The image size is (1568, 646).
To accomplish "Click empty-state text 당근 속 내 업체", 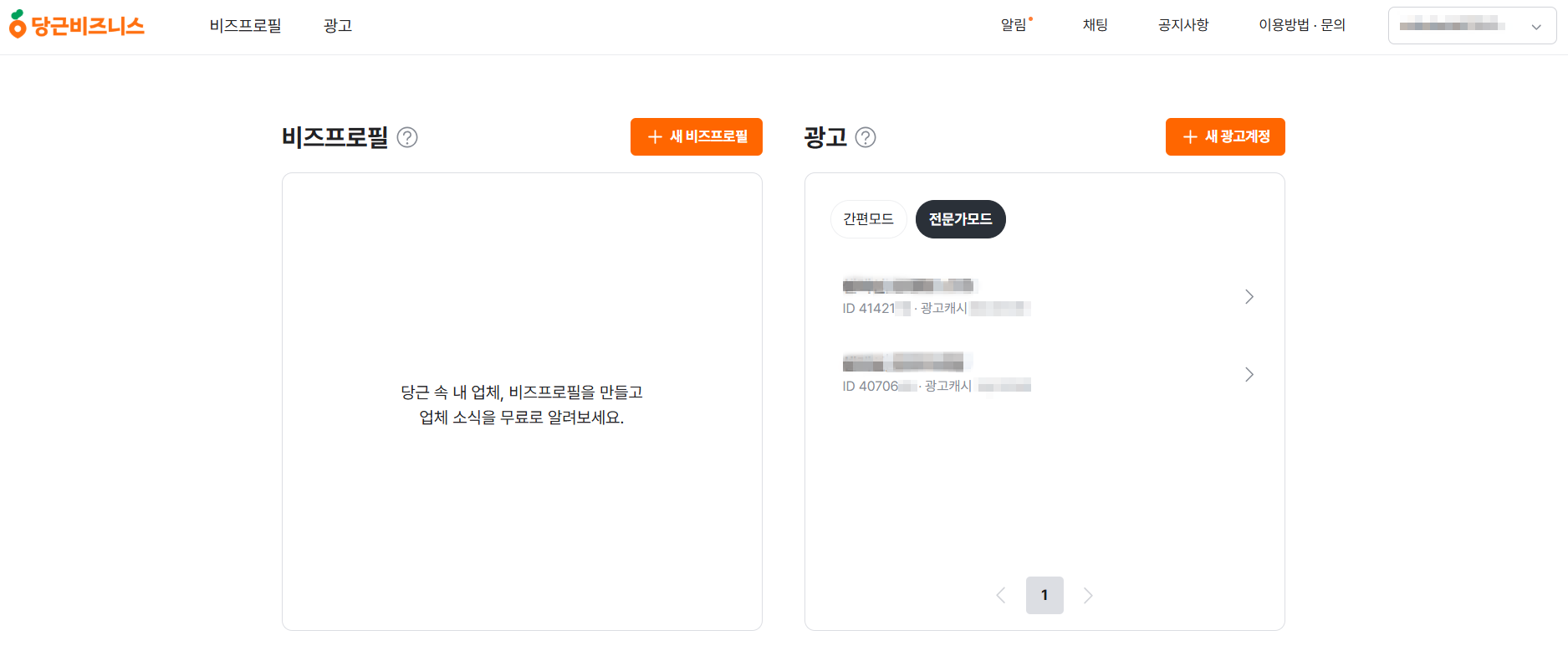I will 522,404.
